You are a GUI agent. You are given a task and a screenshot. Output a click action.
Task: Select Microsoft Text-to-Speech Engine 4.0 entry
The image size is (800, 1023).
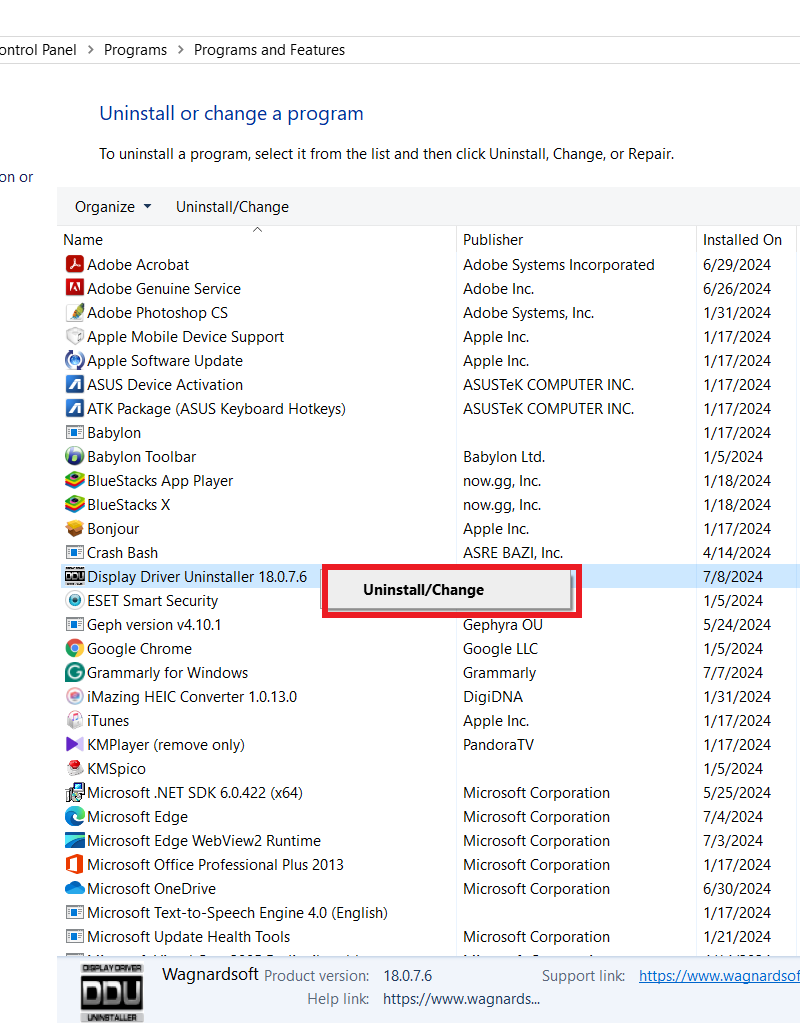point(430,912)
